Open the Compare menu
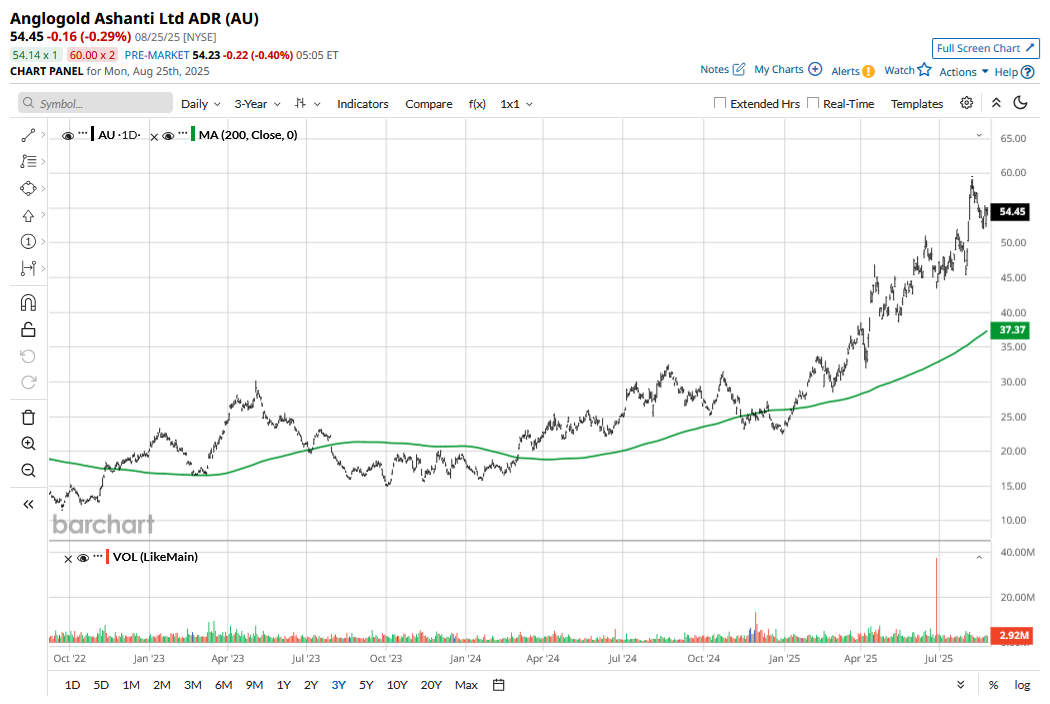1050x704 pixels. tap(429, 104)
